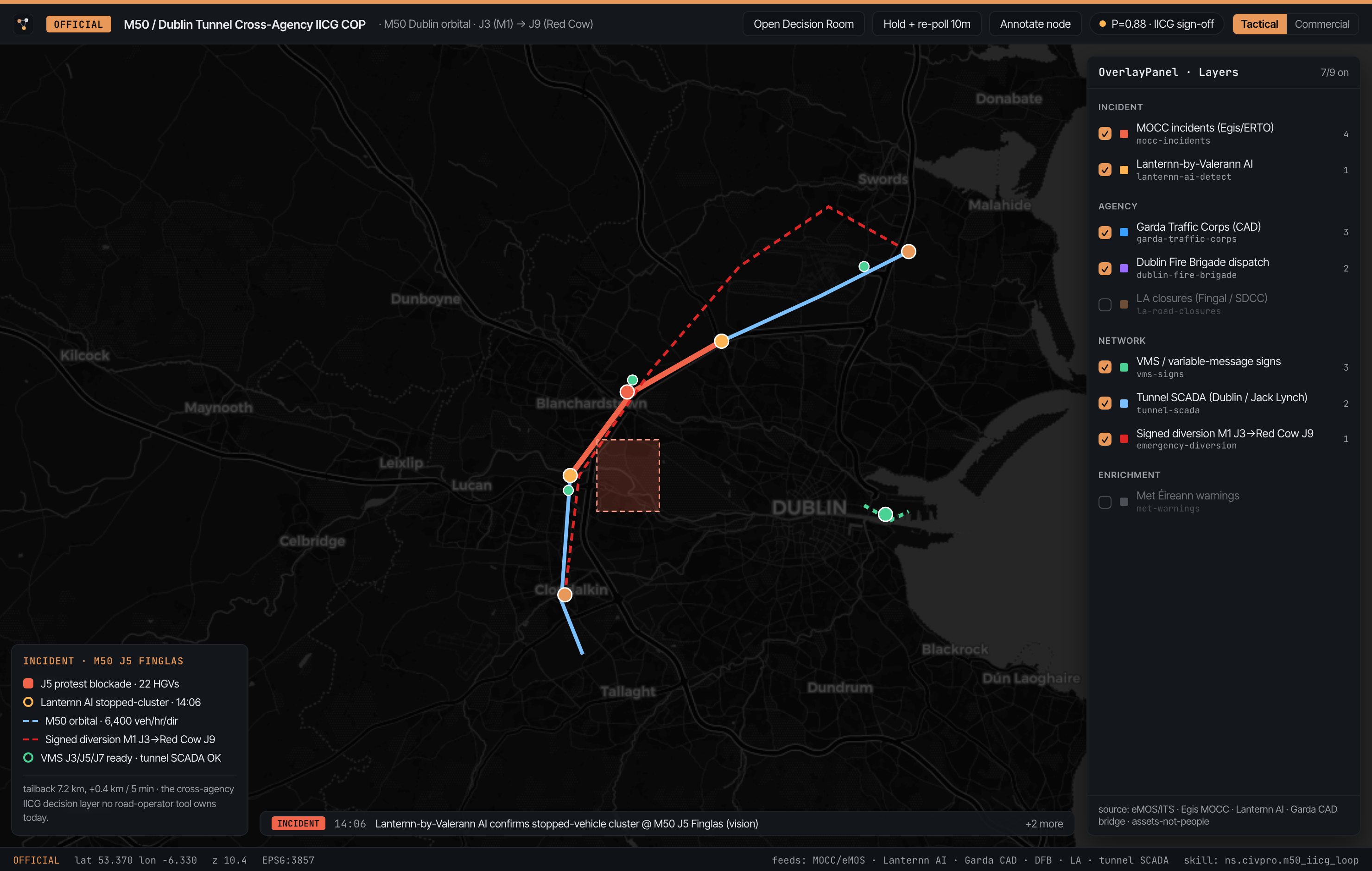Screen dimensions: 1372x871
Task: Click light-blue swatch of Tunnel SCADA layer
Action: pyautogui.click(x=1124, y=404)
